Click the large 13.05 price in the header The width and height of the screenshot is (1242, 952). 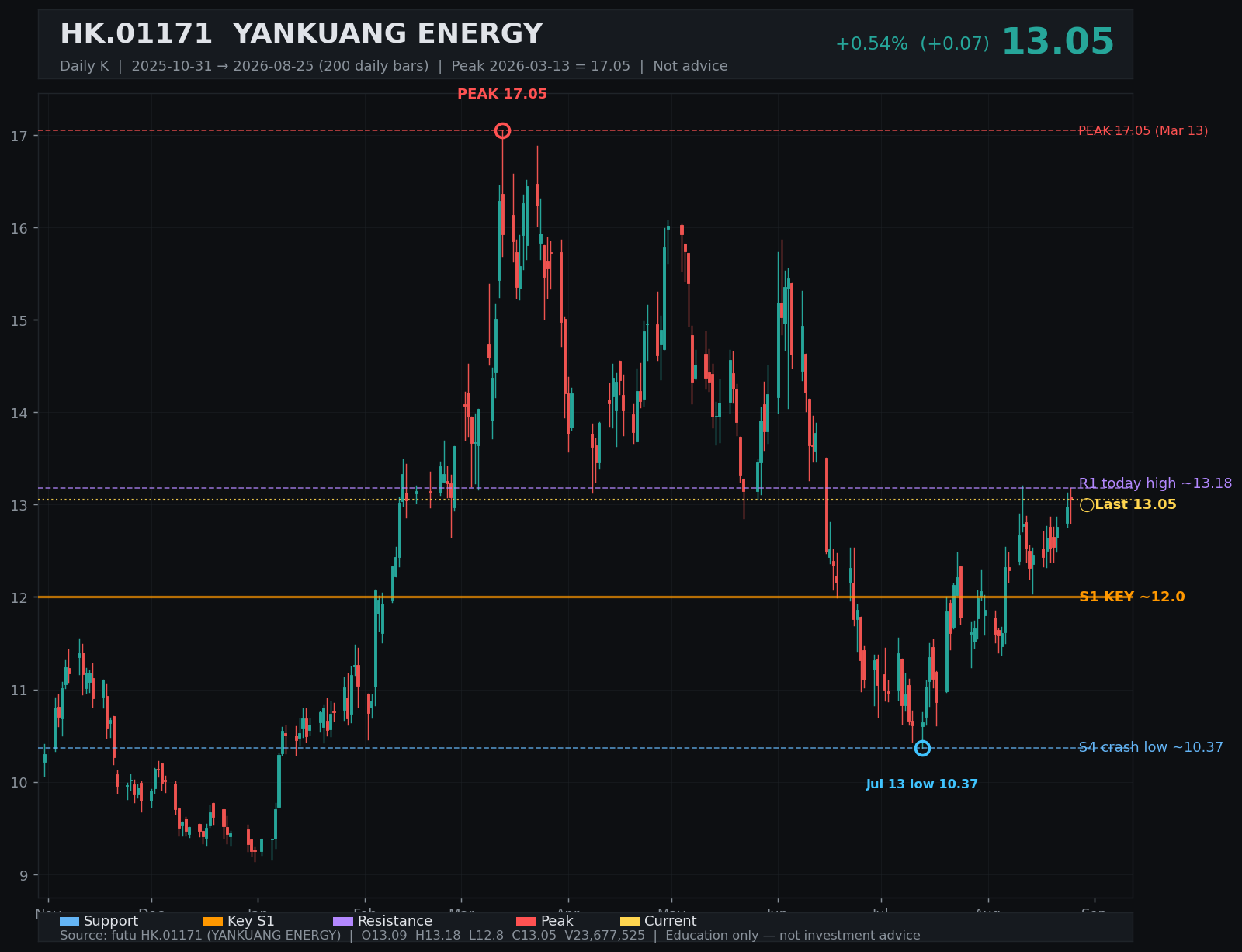coord(1057,42)
